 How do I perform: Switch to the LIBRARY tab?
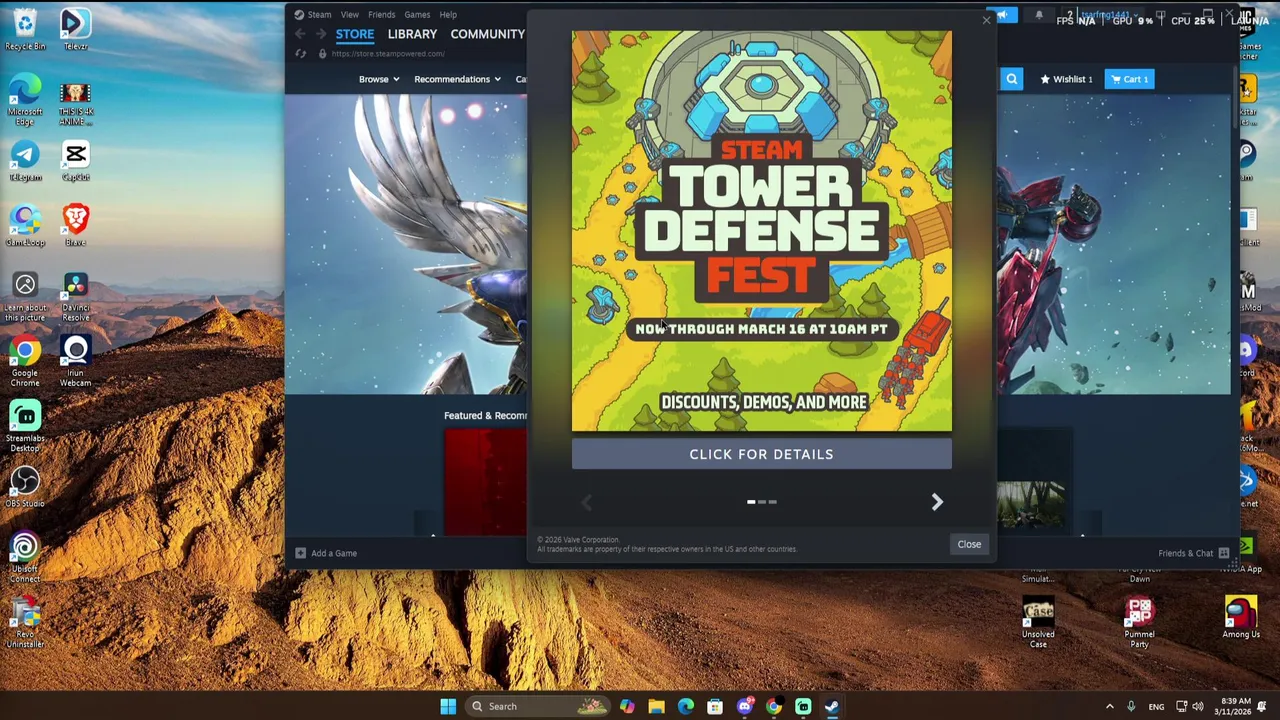(412, 34)
